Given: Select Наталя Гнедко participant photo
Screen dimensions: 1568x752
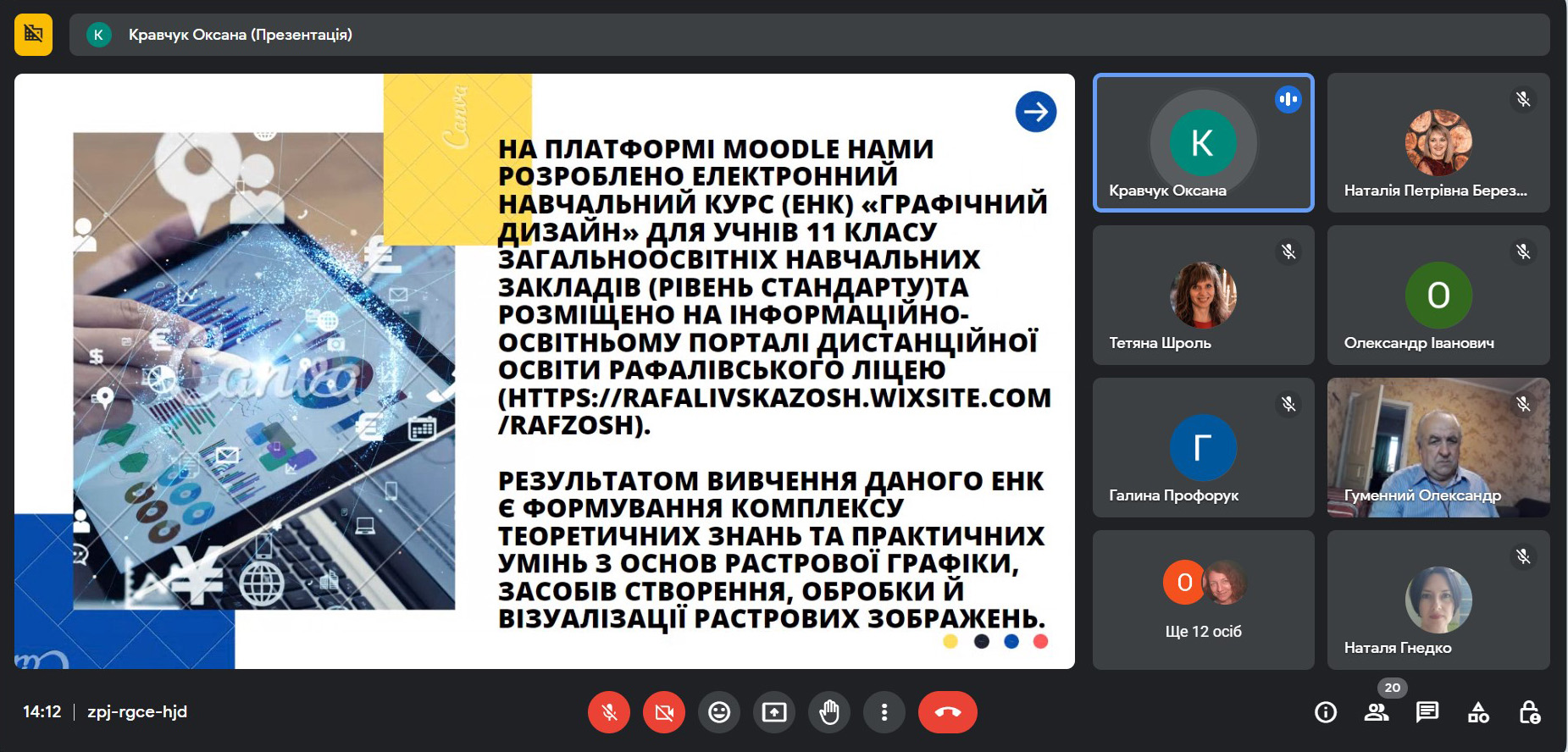Looking at the screenshot, I should (1438, 600).
